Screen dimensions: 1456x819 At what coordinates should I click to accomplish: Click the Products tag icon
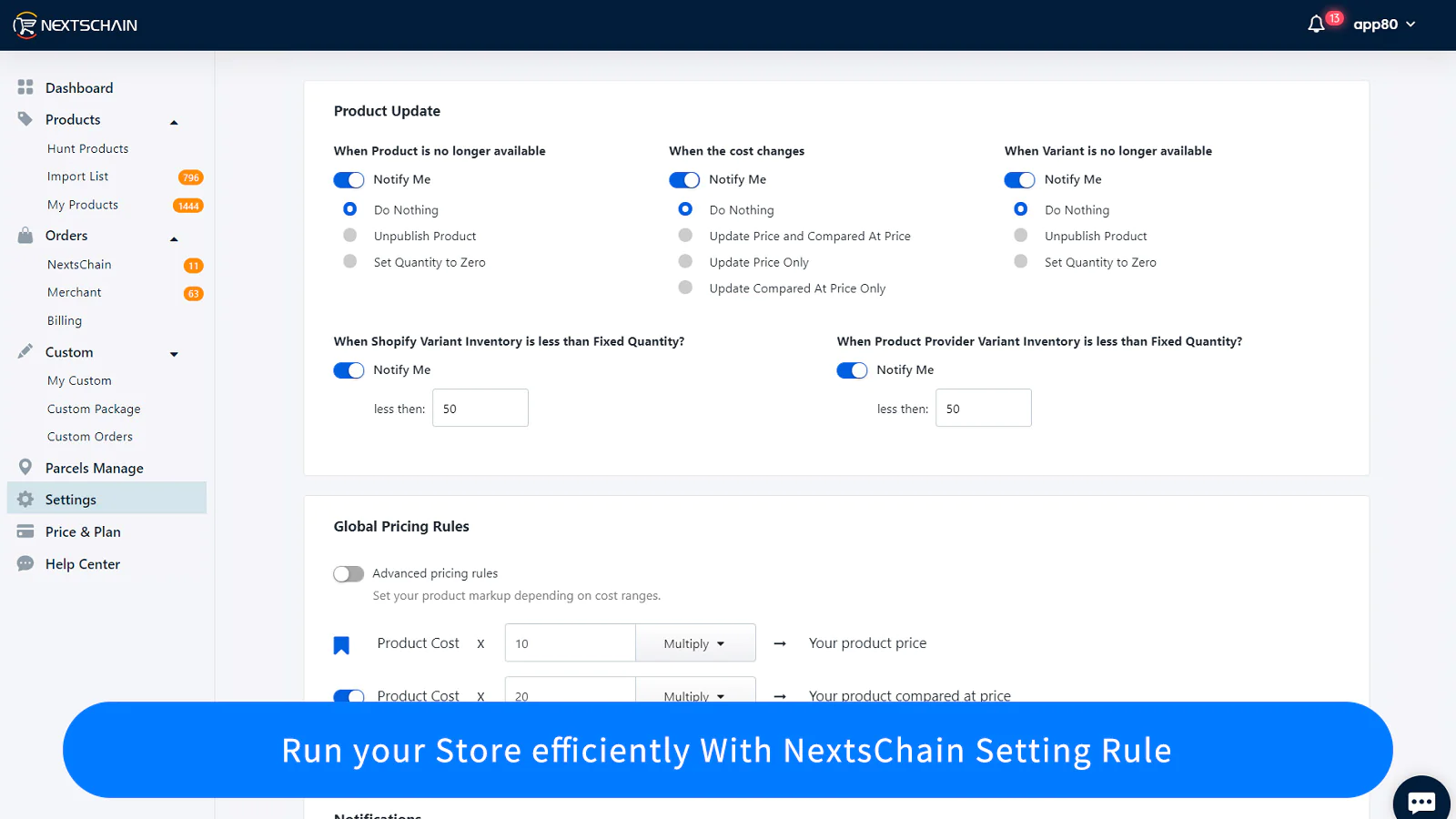pos(25,119)
